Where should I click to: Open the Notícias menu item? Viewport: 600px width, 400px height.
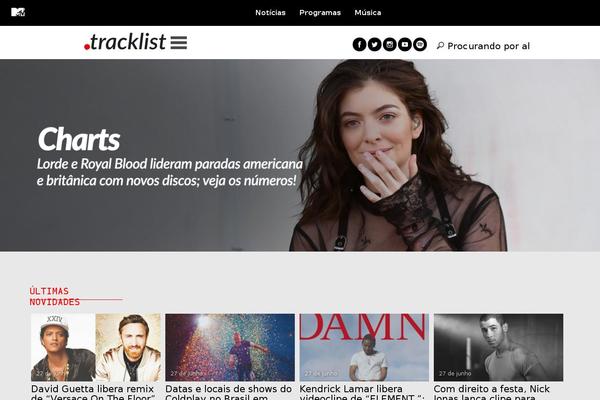[270, 13]
